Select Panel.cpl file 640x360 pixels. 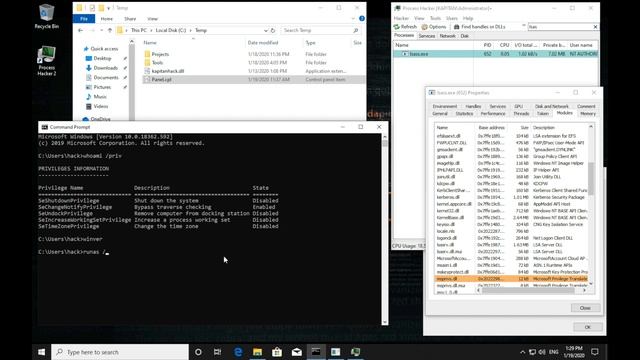tap(253, 80)
